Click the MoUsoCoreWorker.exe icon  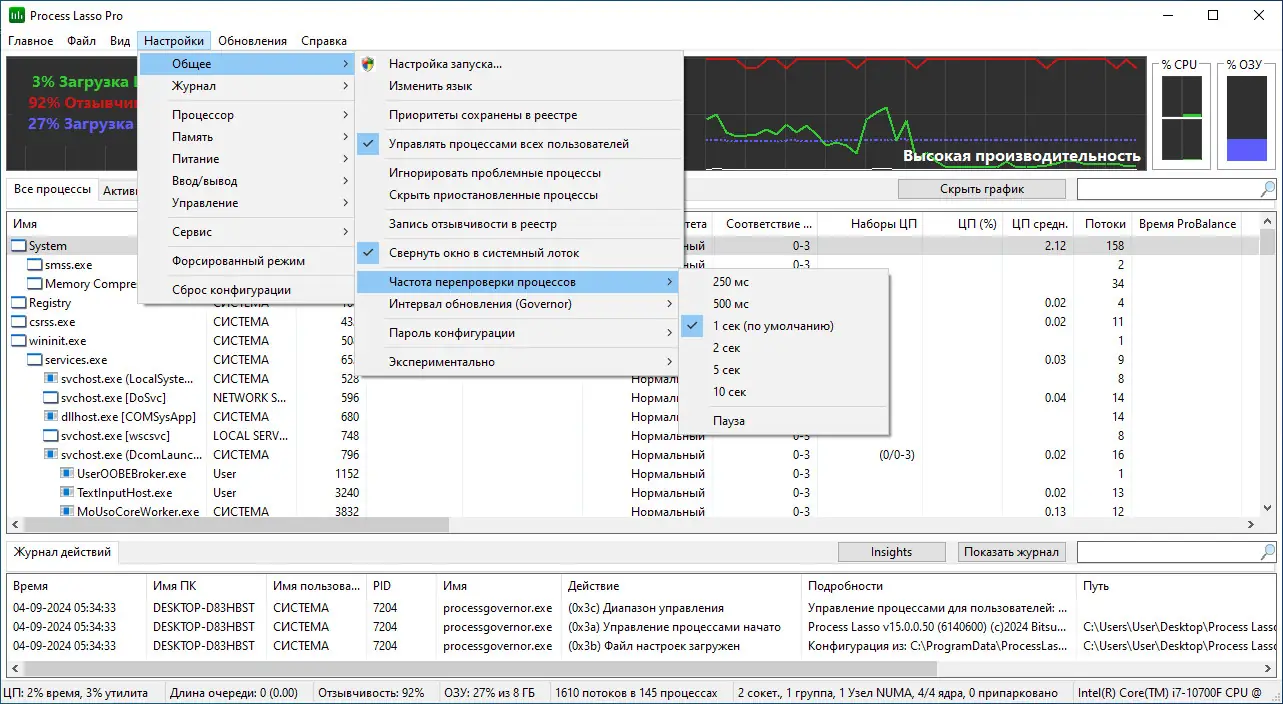point(67,512)
